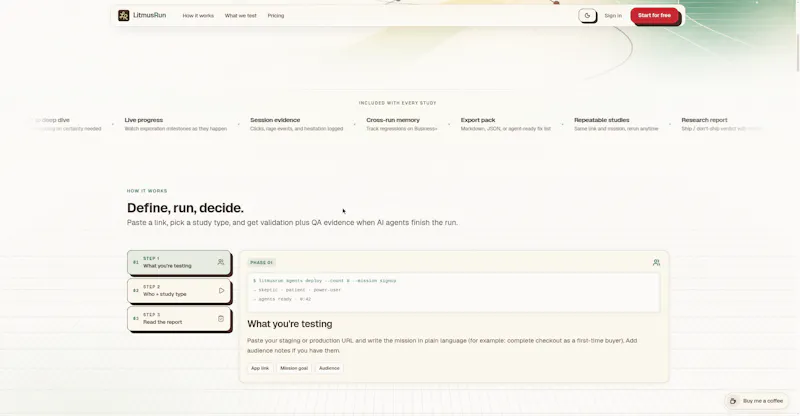Screen dimensions: 800x416
Task: Toggle dark mode with the moon icon
Action: 587,15
